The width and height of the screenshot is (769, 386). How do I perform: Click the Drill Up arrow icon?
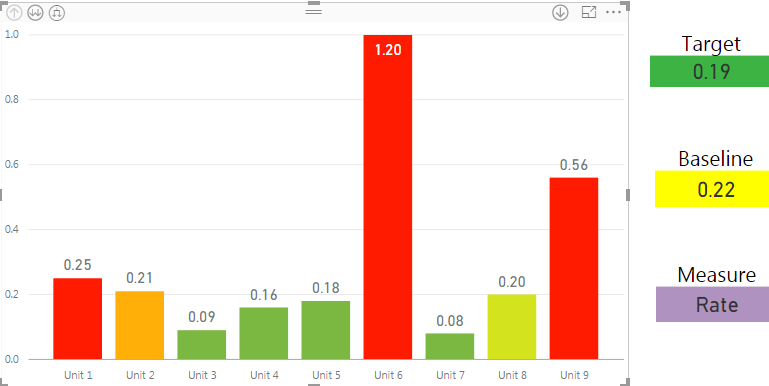click(x=14, y=12)
